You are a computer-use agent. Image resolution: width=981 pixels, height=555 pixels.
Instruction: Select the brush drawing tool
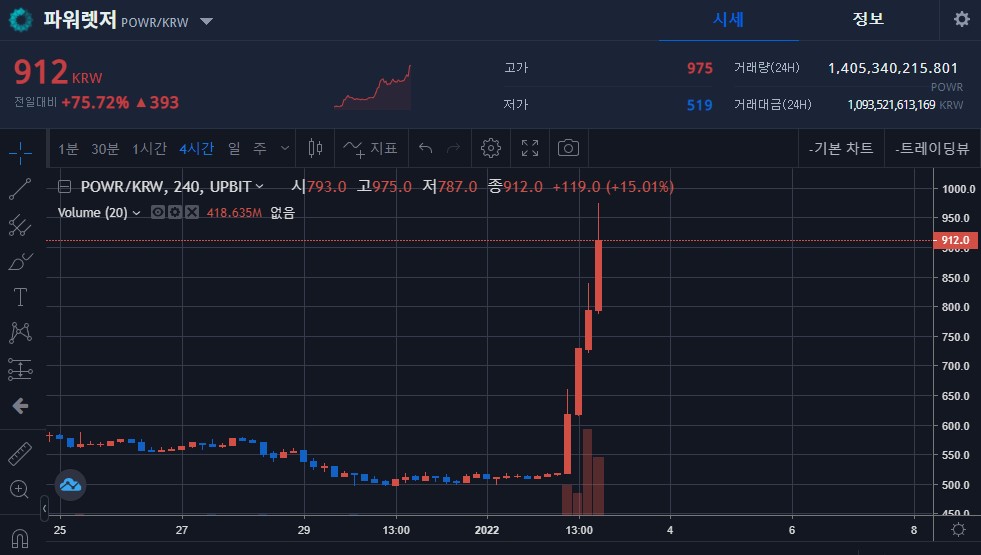coord(20,261)
